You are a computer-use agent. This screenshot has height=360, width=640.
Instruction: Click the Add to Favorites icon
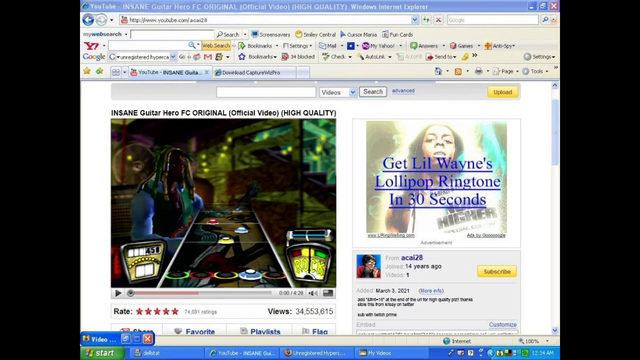click(99, 71)
